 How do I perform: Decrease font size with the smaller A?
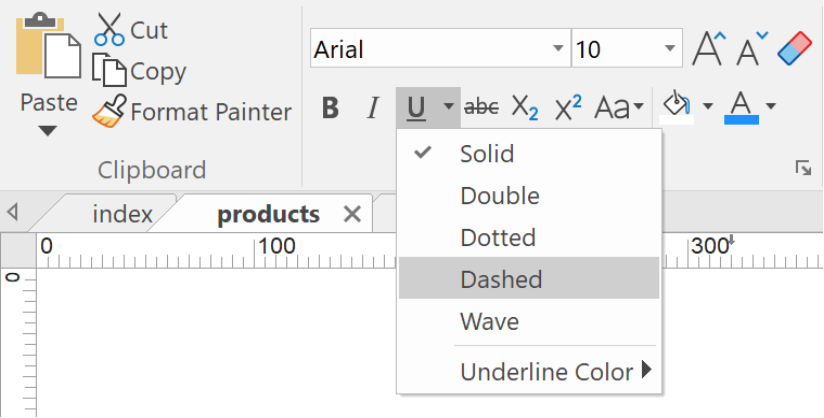(751, 48)
